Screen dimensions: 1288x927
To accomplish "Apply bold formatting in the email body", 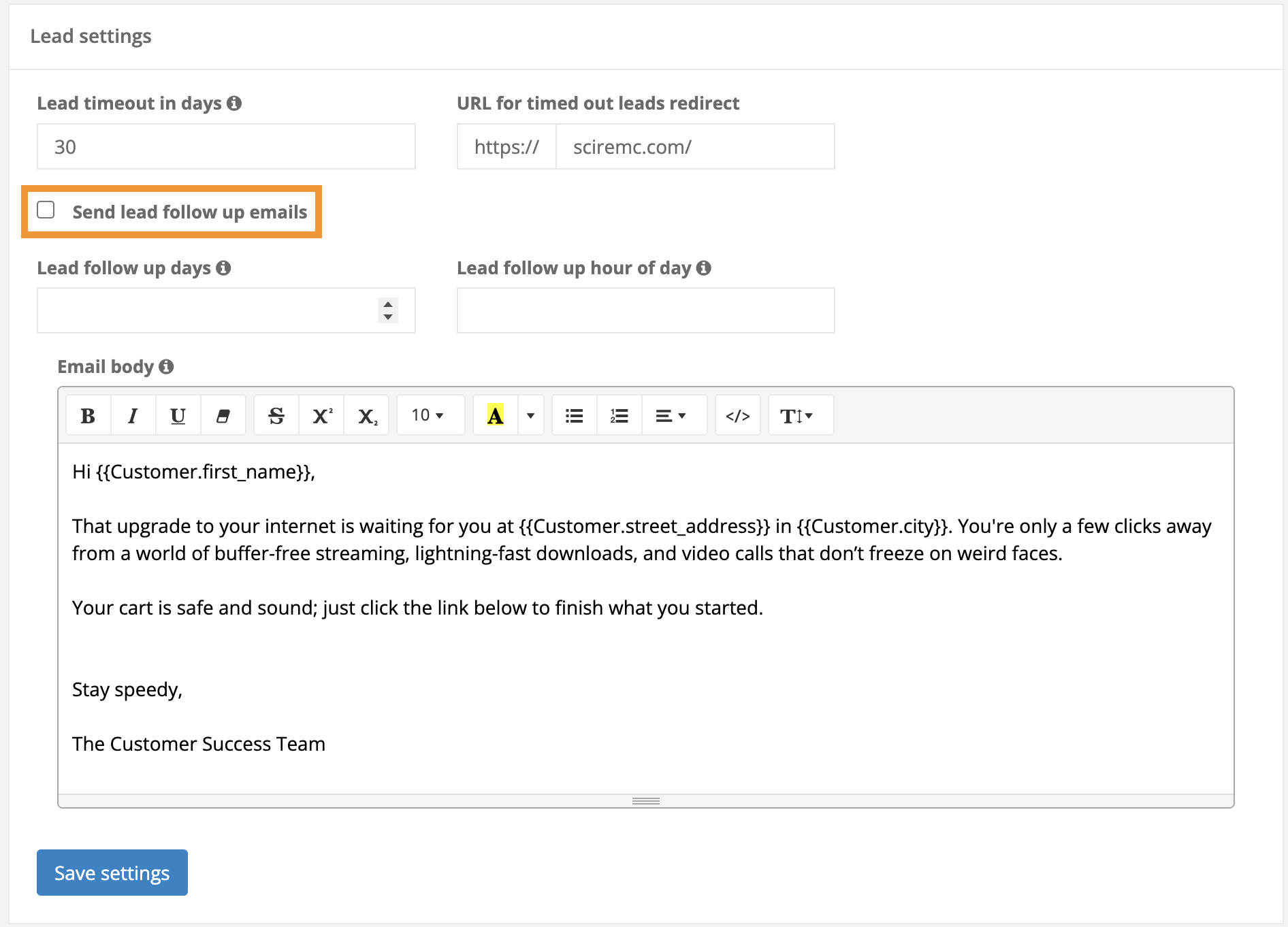I will click(x=88, y=414).
